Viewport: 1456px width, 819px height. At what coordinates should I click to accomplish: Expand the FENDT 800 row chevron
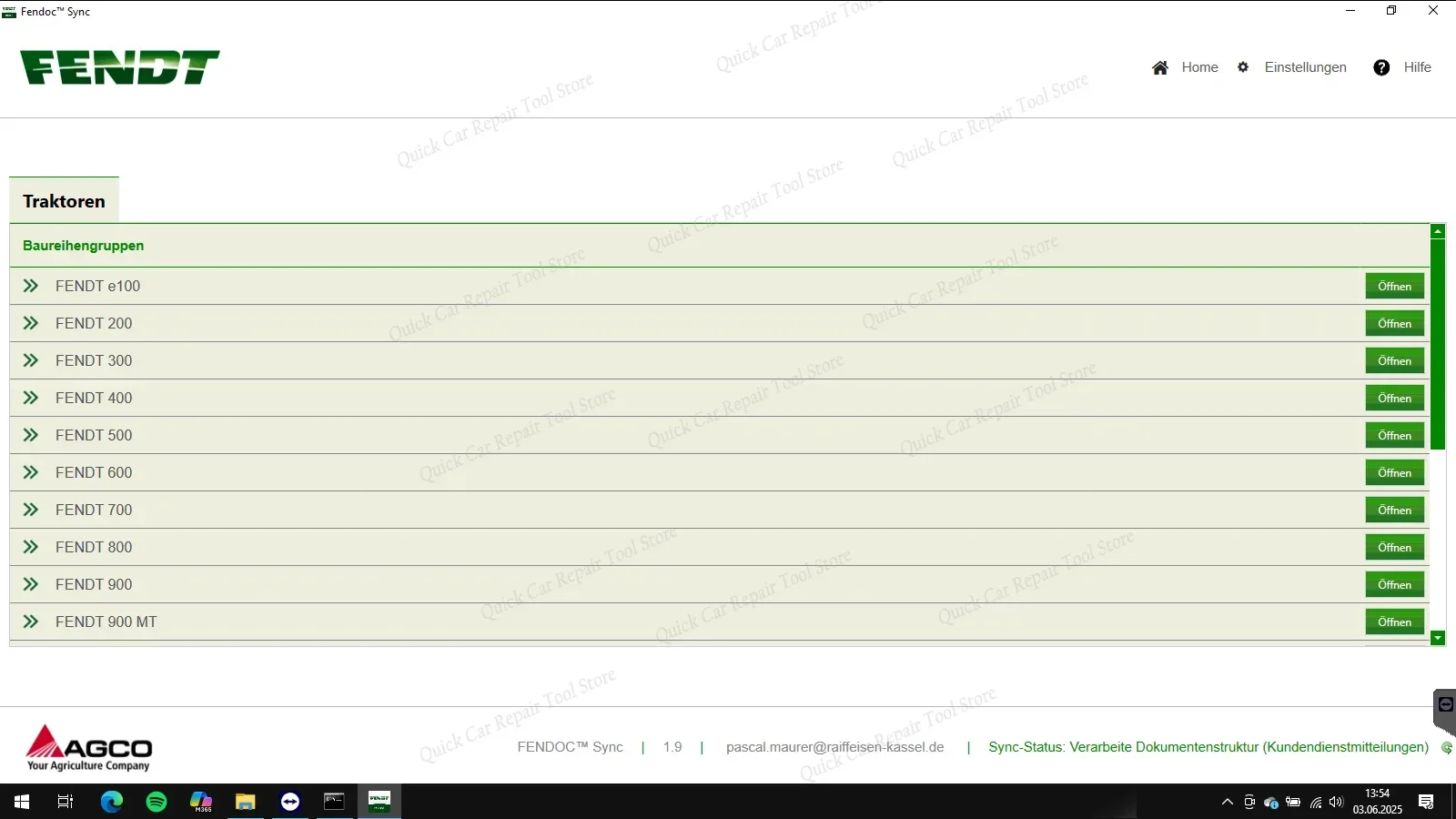(31, 547)
